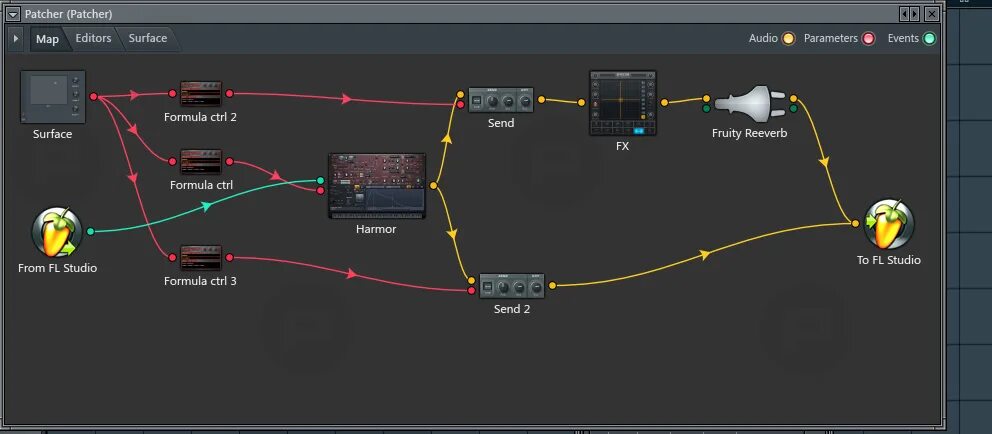
Task: Click Fruity Reeverb green events input port
Action: click(x=707, y=109)
